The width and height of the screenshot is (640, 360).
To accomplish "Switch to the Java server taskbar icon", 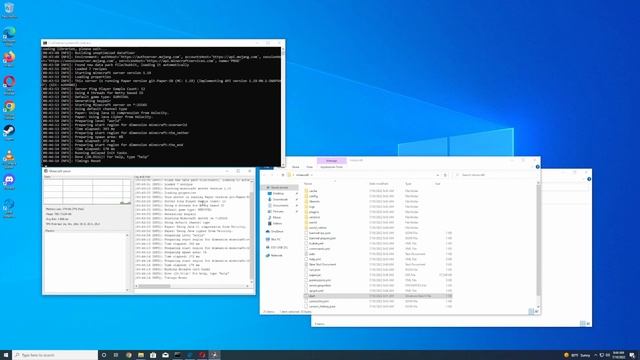I will point(214,355).
